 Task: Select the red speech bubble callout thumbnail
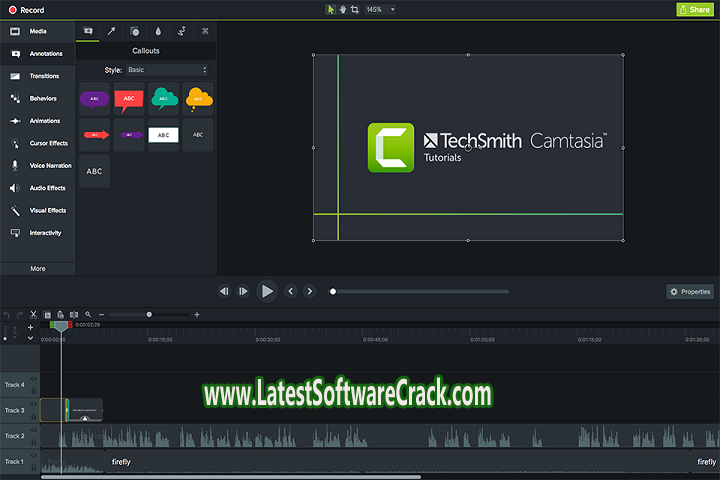(129, 98)
